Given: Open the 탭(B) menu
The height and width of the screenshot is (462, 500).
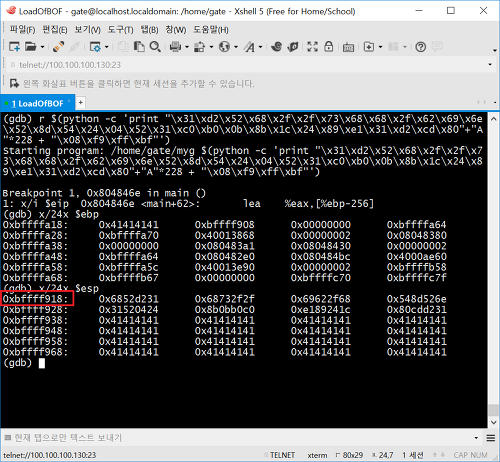Looking at the screenshot, I should click(x=149, y=30).
